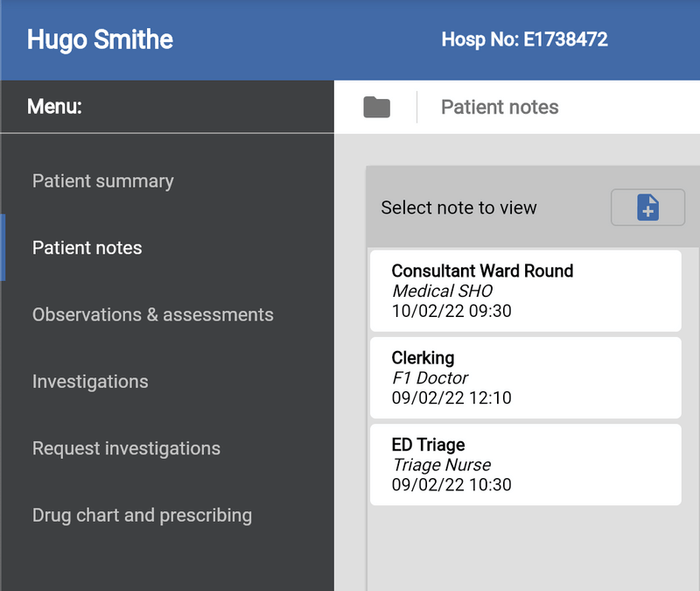The width and height of the screenshot is (700, 591).
Task: Select Patient notes in the sidebar menu
Action: 87,248
